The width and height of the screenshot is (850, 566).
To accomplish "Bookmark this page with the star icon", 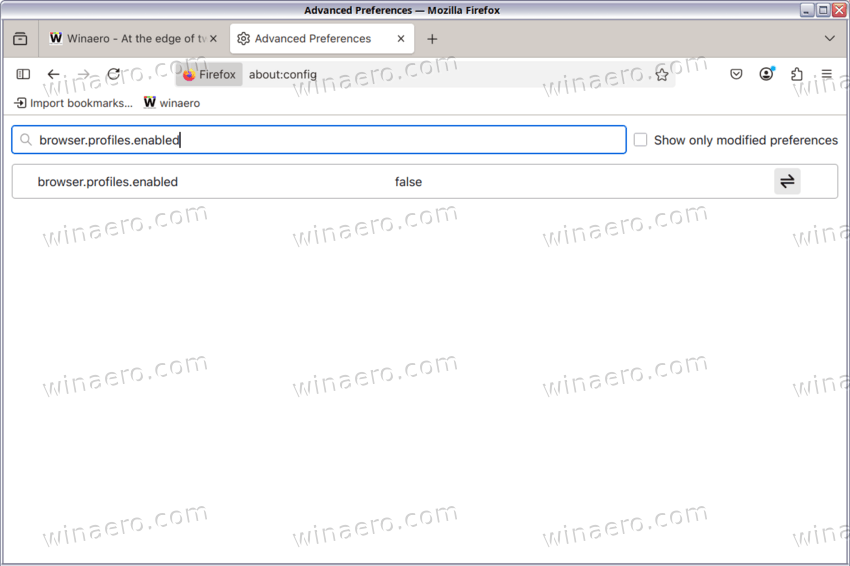I will (x=661, y=74).
